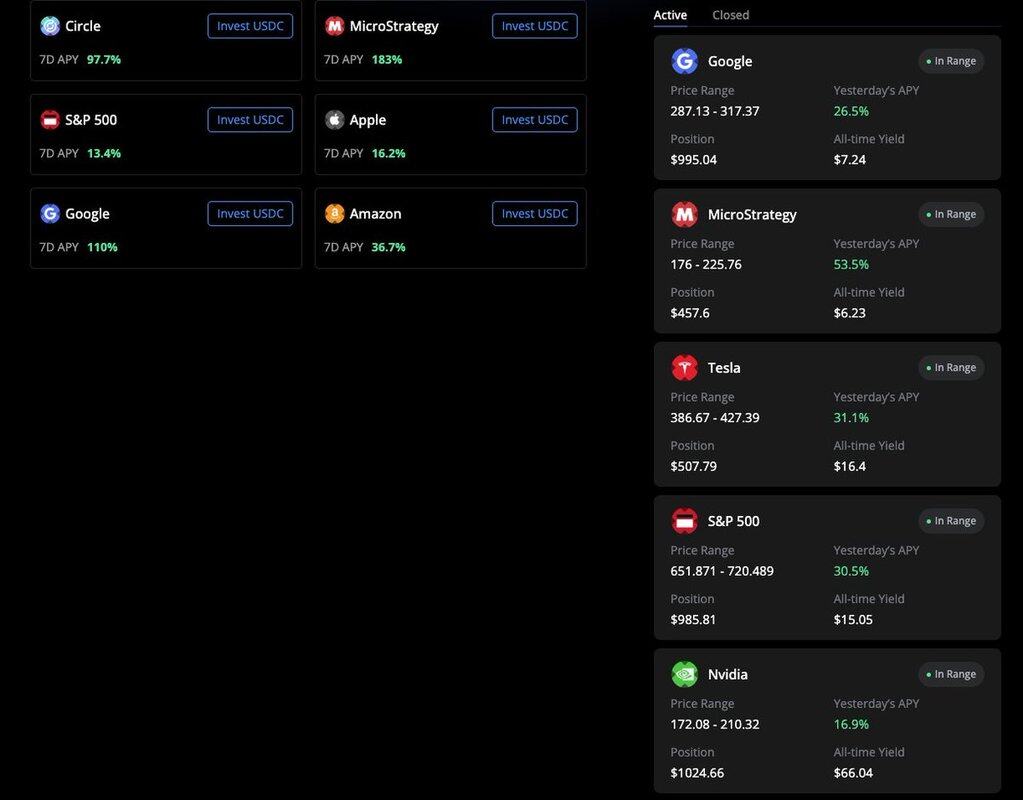Click the In Range badge on Nvidia position

pos(951,674)
